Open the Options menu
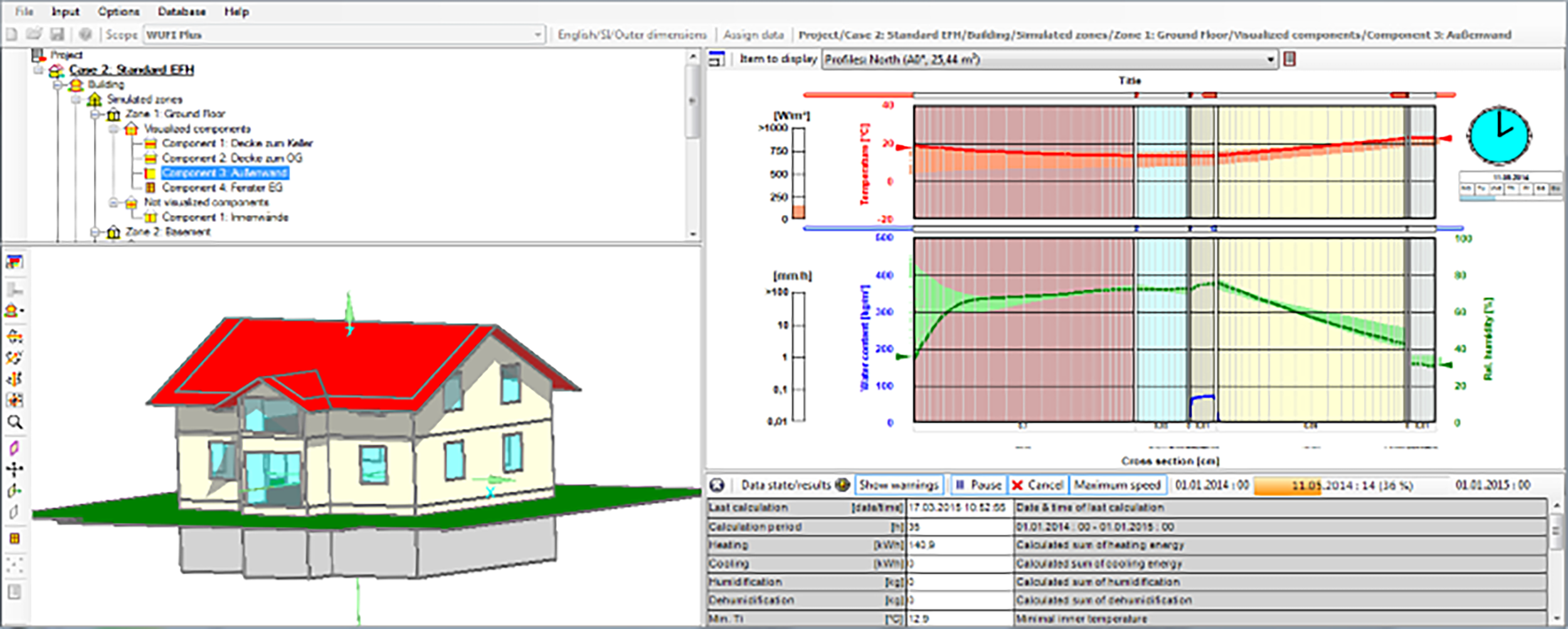The image size is (1568, 629). pos(119,11)
